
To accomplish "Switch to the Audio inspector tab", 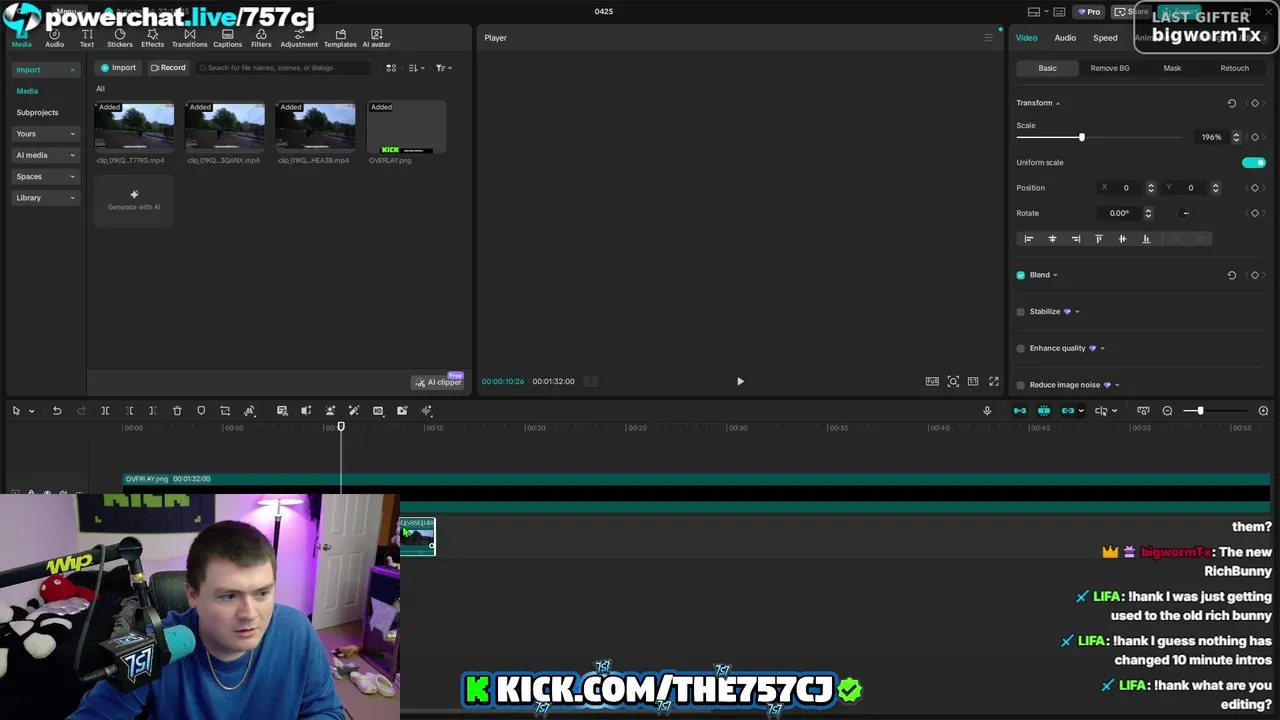I will [1065, 38].
